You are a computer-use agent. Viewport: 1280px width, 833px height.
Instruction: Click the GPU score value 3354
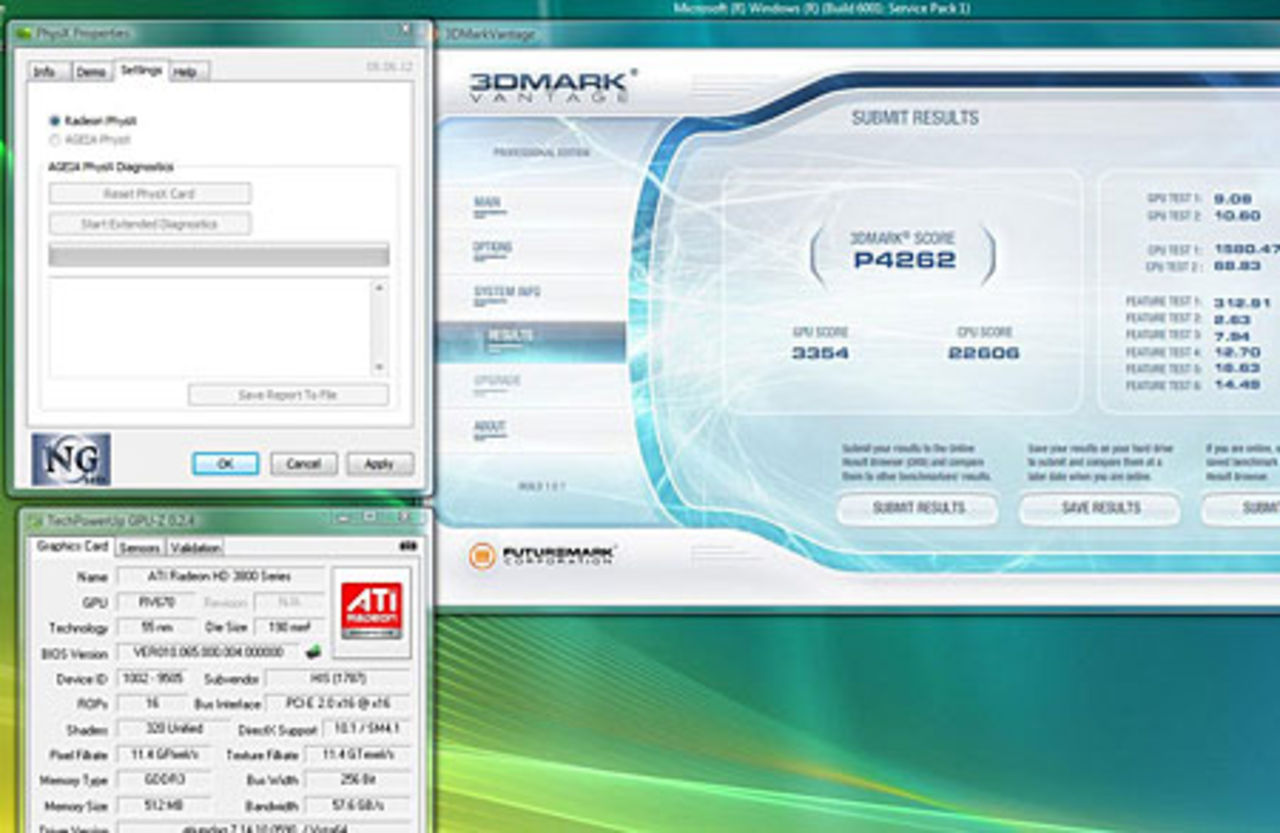pos(820,353)
